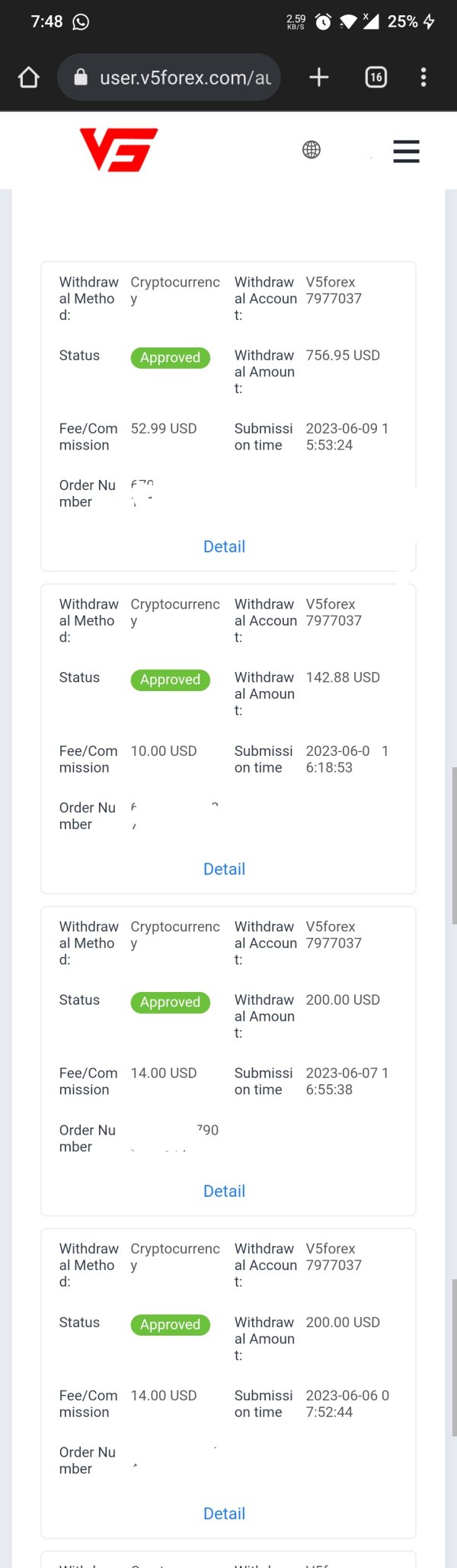Image resolution: width=457 pixels, height=1568 pixels.
Task: Tap the alarm icon in status bar
Action: 323,21
